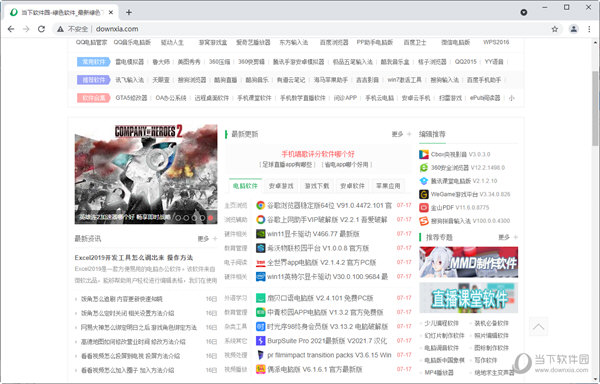Reload the downxia.com page
Viewport: 600px width, 384px height.
pyautogui.click(x=41, y=29)
